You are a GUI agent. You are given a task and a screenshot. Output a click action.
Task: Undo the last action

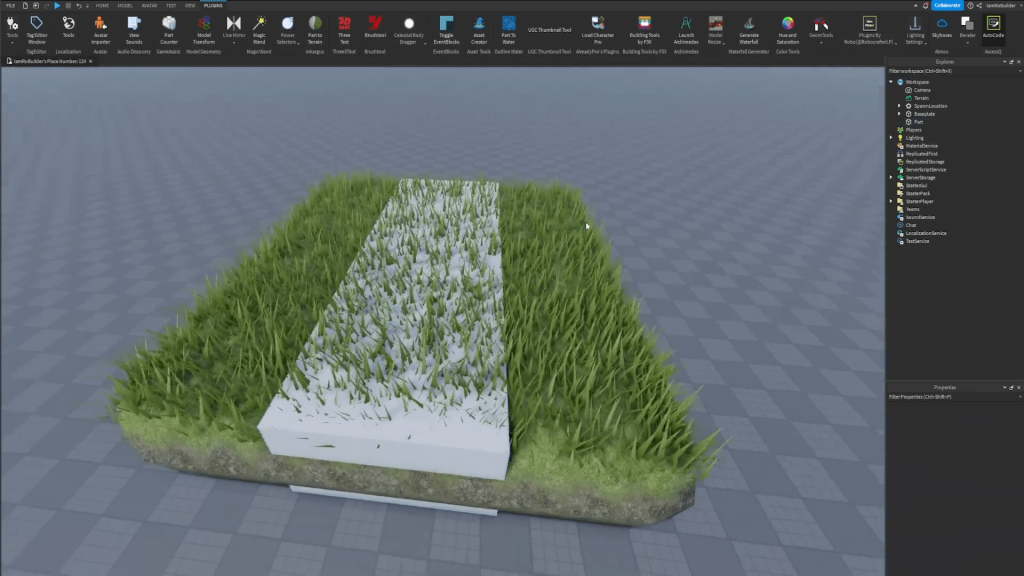pyautogui.click(x=78, y=5)
